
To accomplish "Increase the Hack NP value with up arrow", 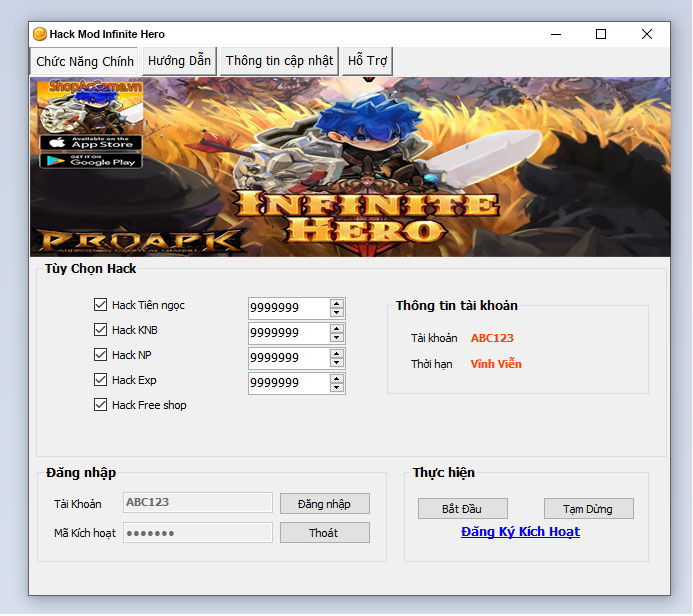I will click(x=336, y=354).
